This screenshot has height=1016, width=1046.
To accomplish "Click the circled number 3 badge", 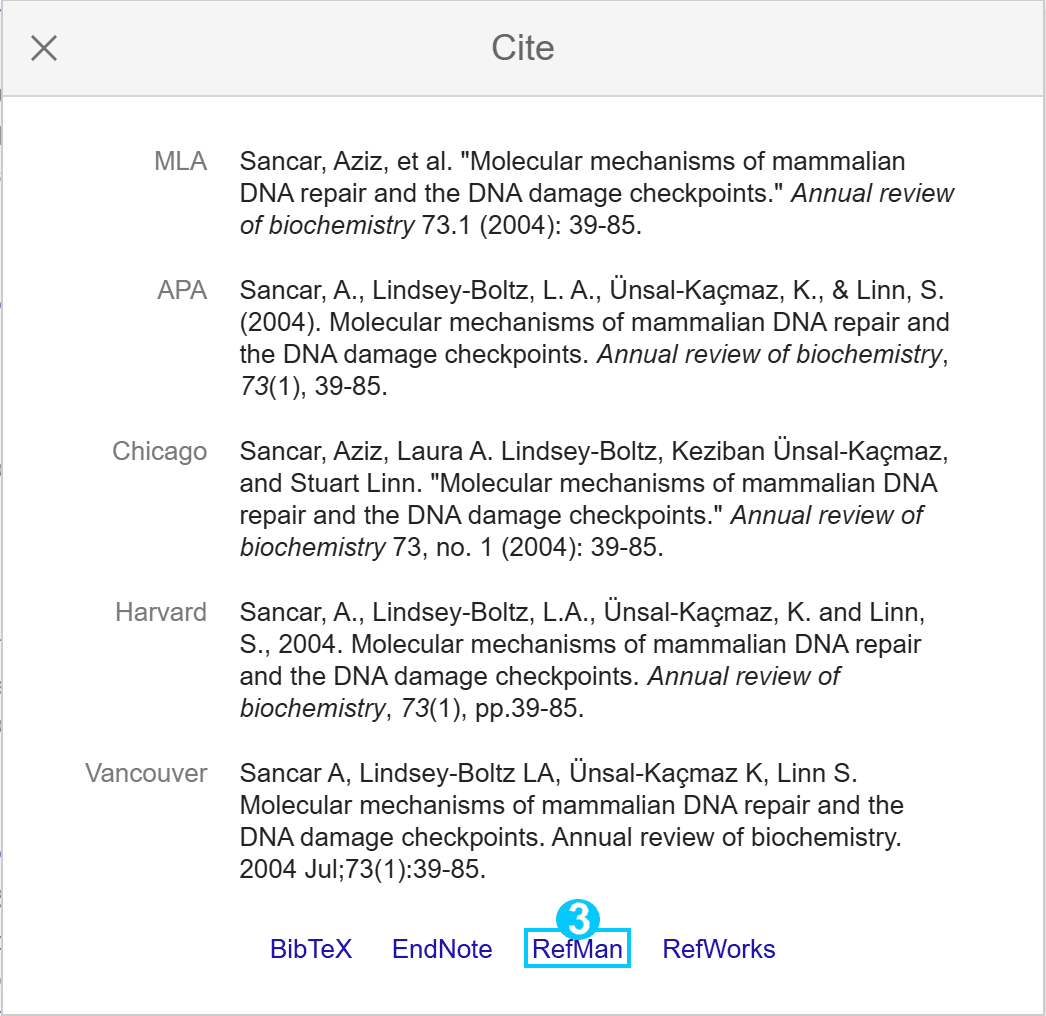I will click(578, 919).
